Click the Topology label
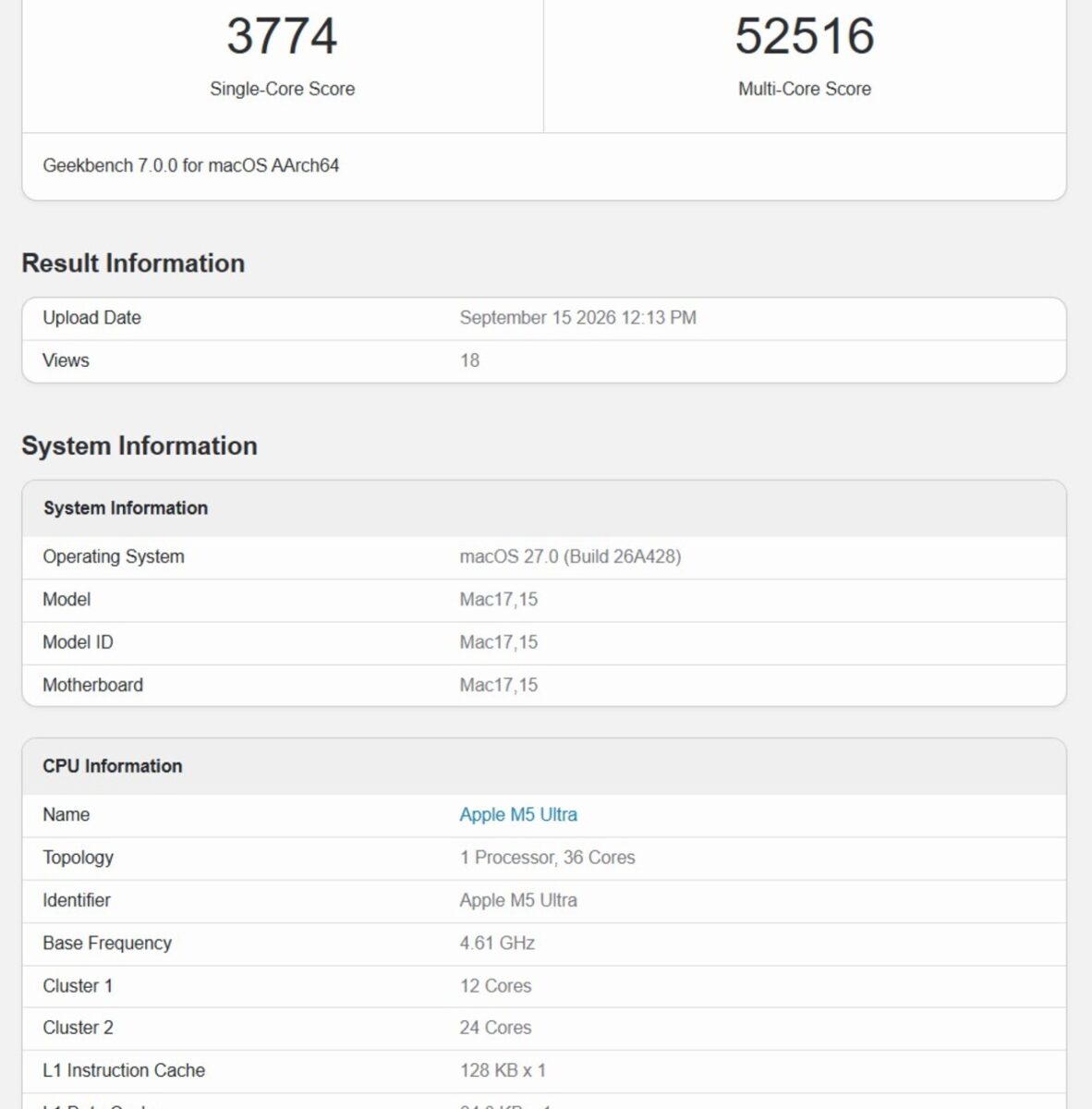 [x=78, y=858]
